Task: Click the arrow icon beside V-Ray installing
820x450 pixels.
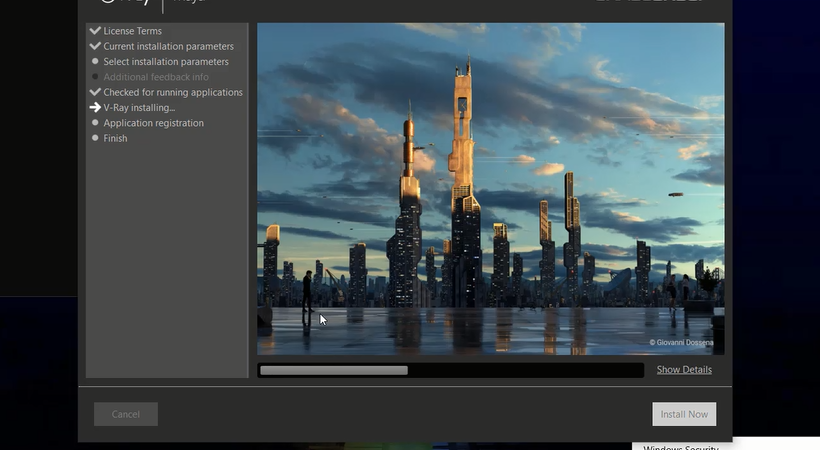Action: (95, 108)
